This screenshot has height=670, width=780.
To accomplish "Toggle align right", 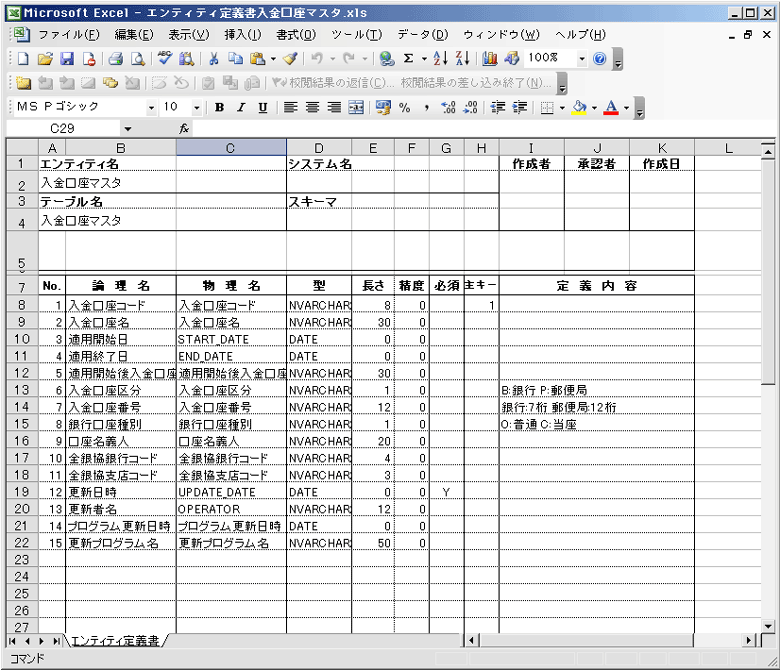I will 334,107.
